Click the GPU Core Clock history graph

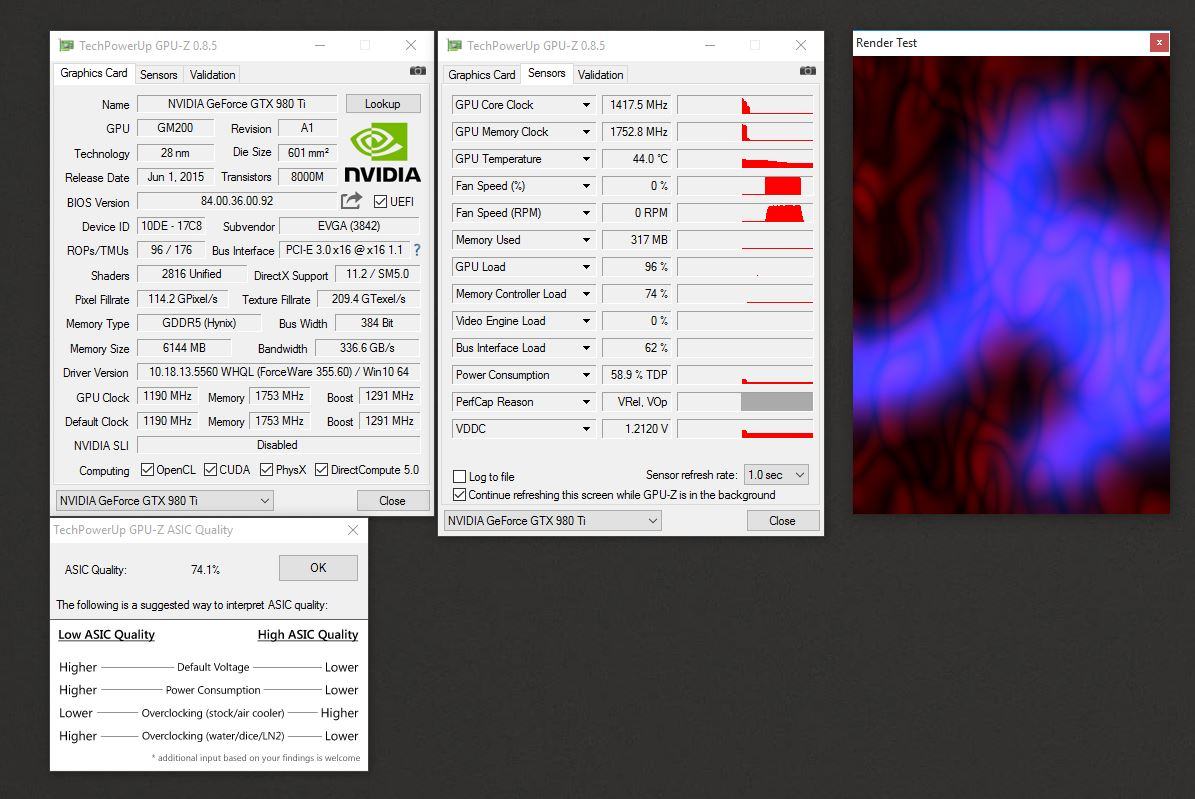point(745,105)
